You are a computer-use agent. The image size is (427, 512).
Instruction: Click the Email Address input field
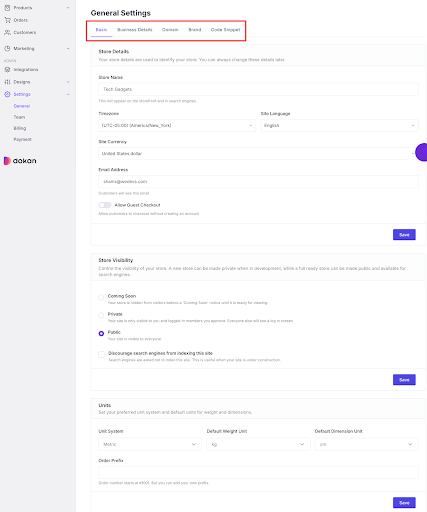click(258, 181)
